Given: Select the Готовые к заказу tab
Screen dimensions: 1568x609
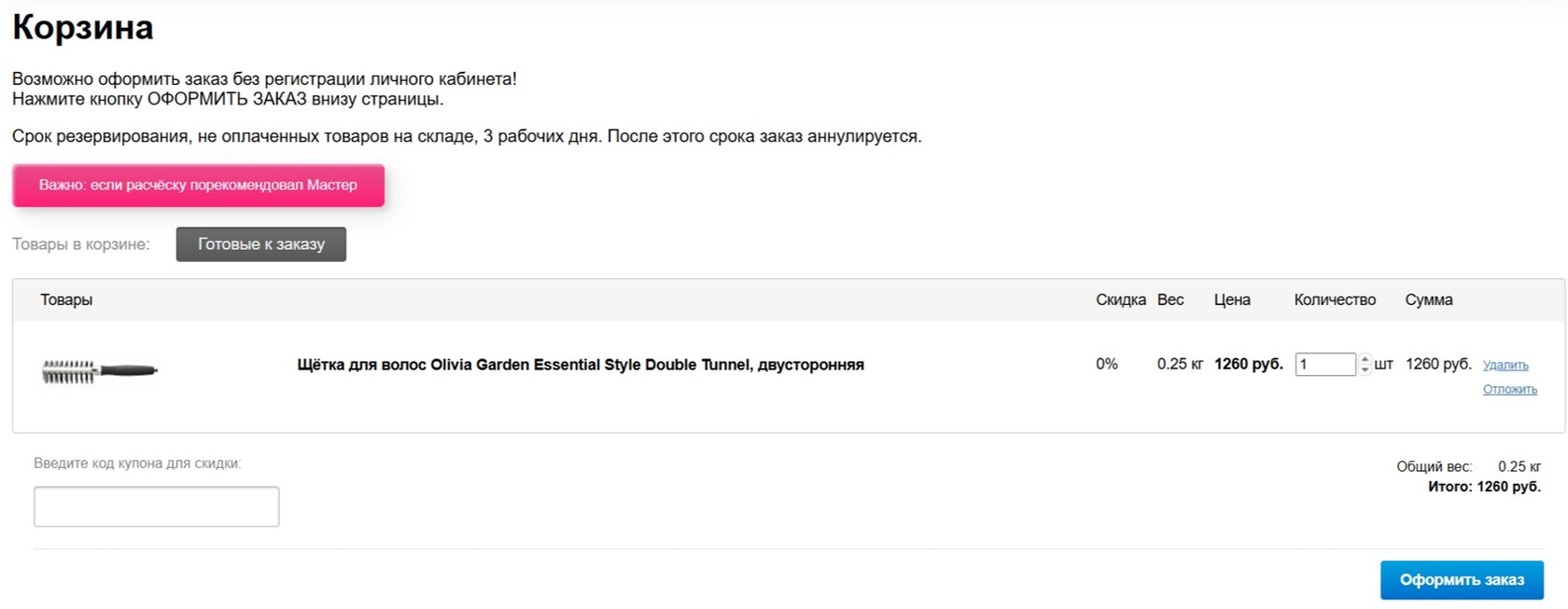Looking at the screenshot, I should [x=261, y=244].
